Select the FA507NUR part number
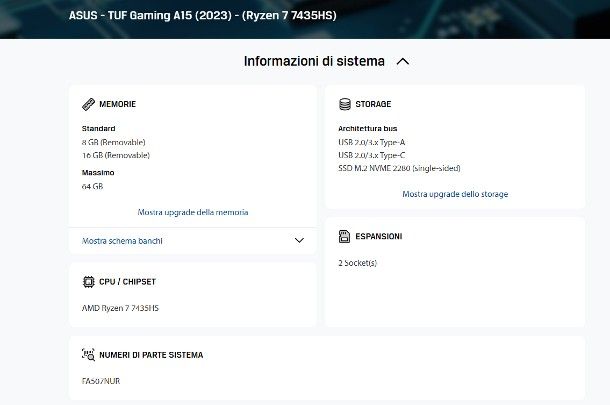The image size is (610, 405). coord(101,381)
